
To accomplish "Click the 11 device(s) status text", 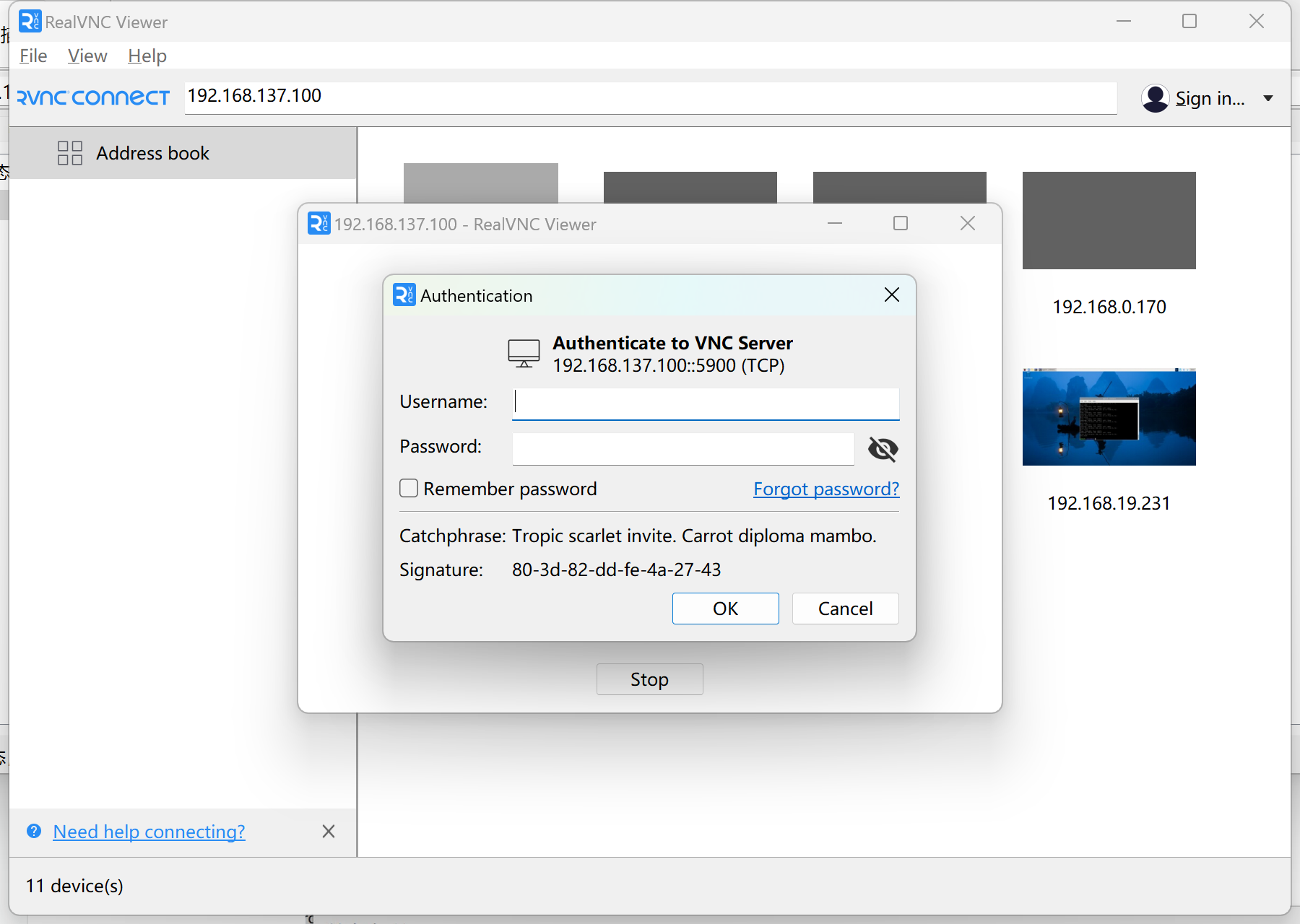I will (74, 886).
